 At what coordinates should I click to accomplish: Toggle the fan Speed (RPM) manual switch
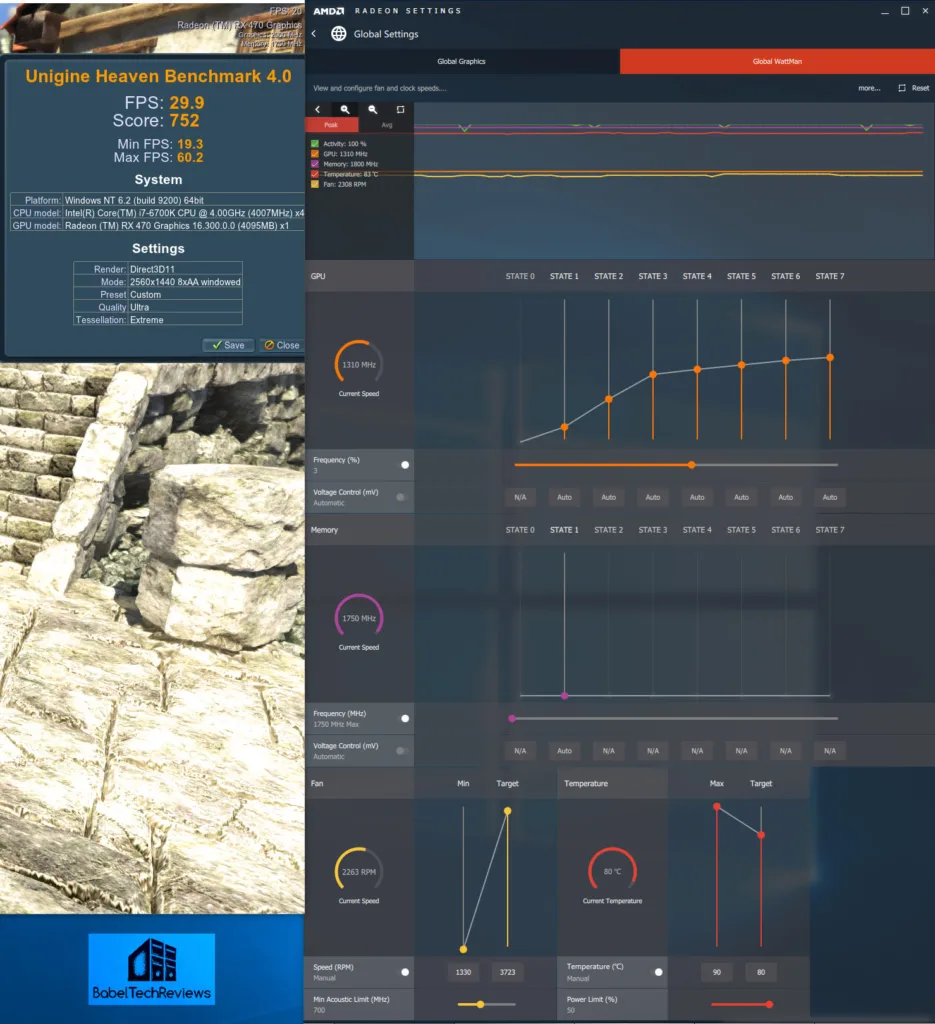405,971
